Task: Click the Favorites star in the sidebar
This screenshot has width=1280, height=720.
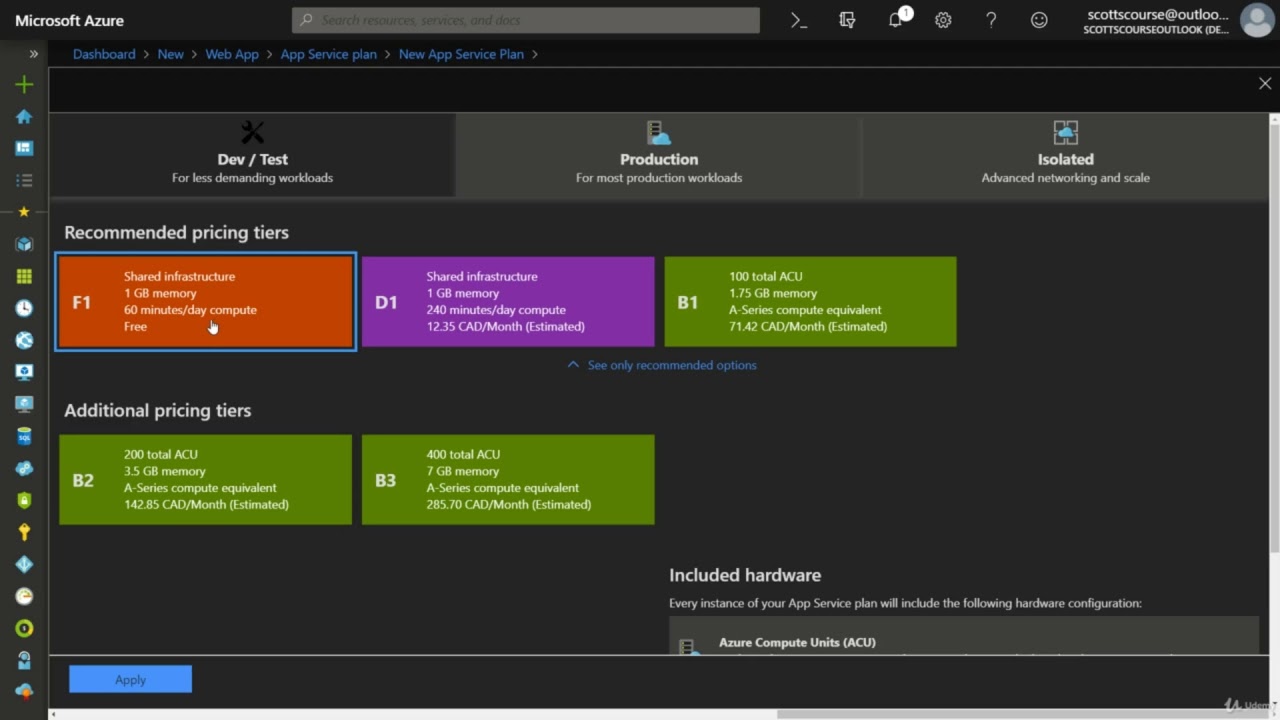Action: (x=24, y=212)
